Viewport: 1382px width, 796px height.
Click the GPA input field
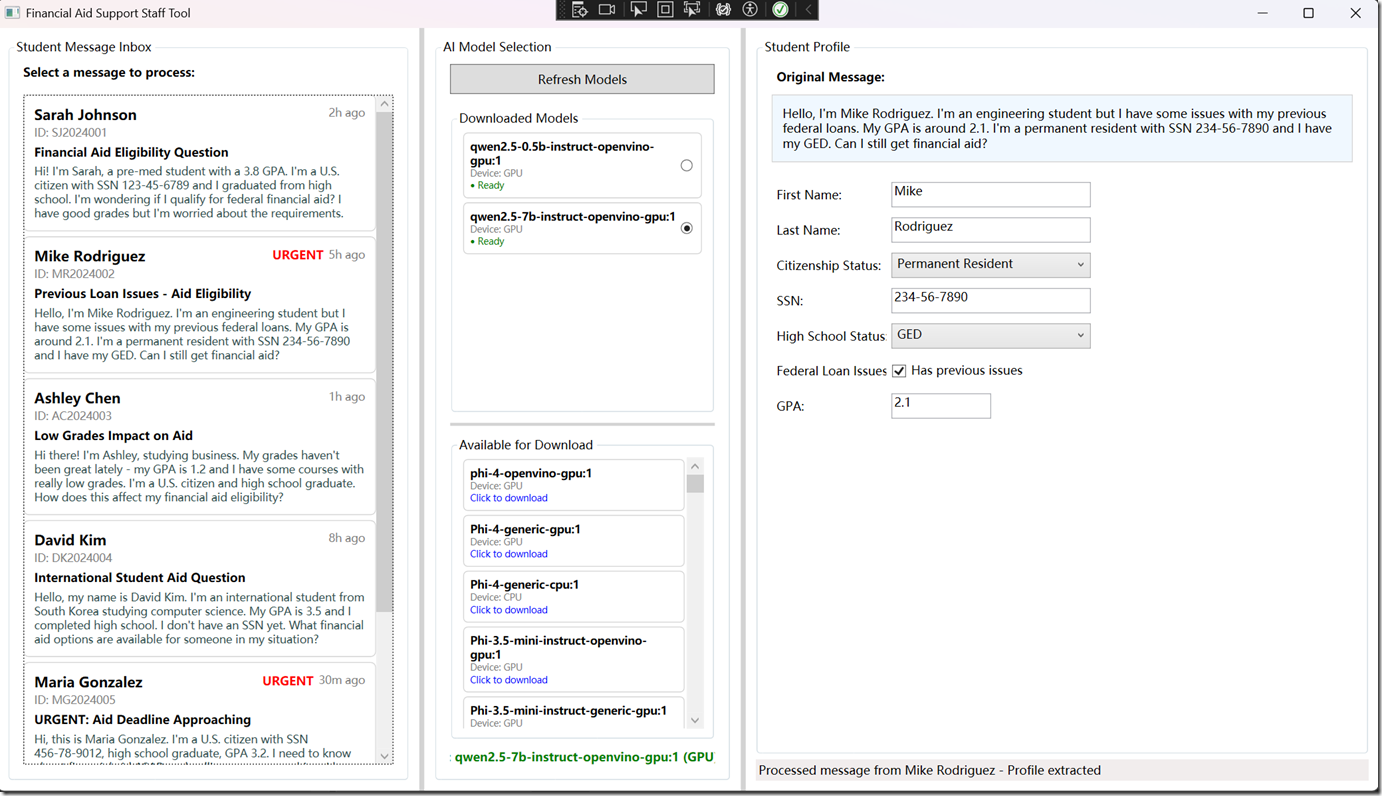pyautogui.click(x=940, y=405)
